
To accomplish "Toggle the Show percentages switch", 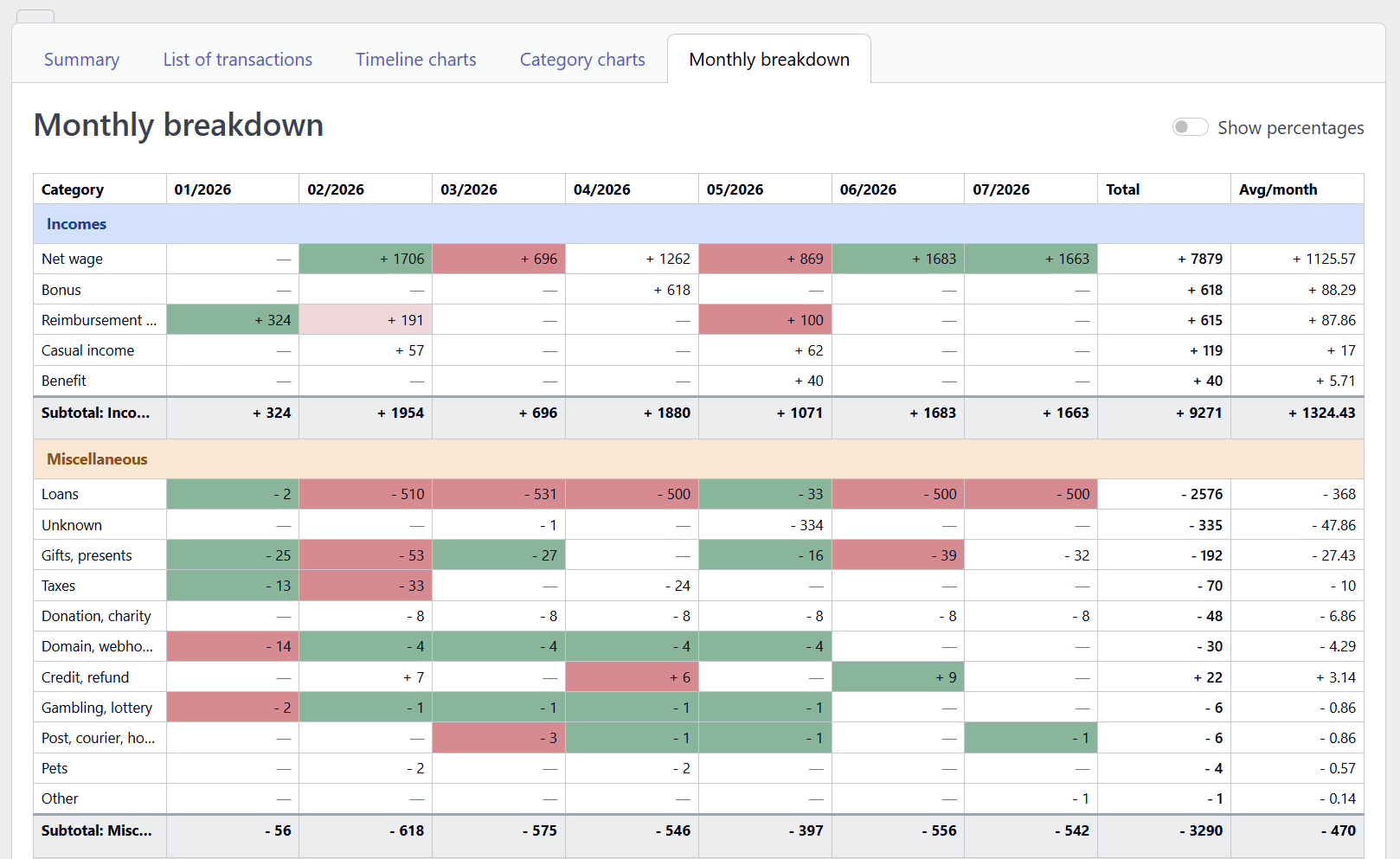I will (x=1190, y=127).
